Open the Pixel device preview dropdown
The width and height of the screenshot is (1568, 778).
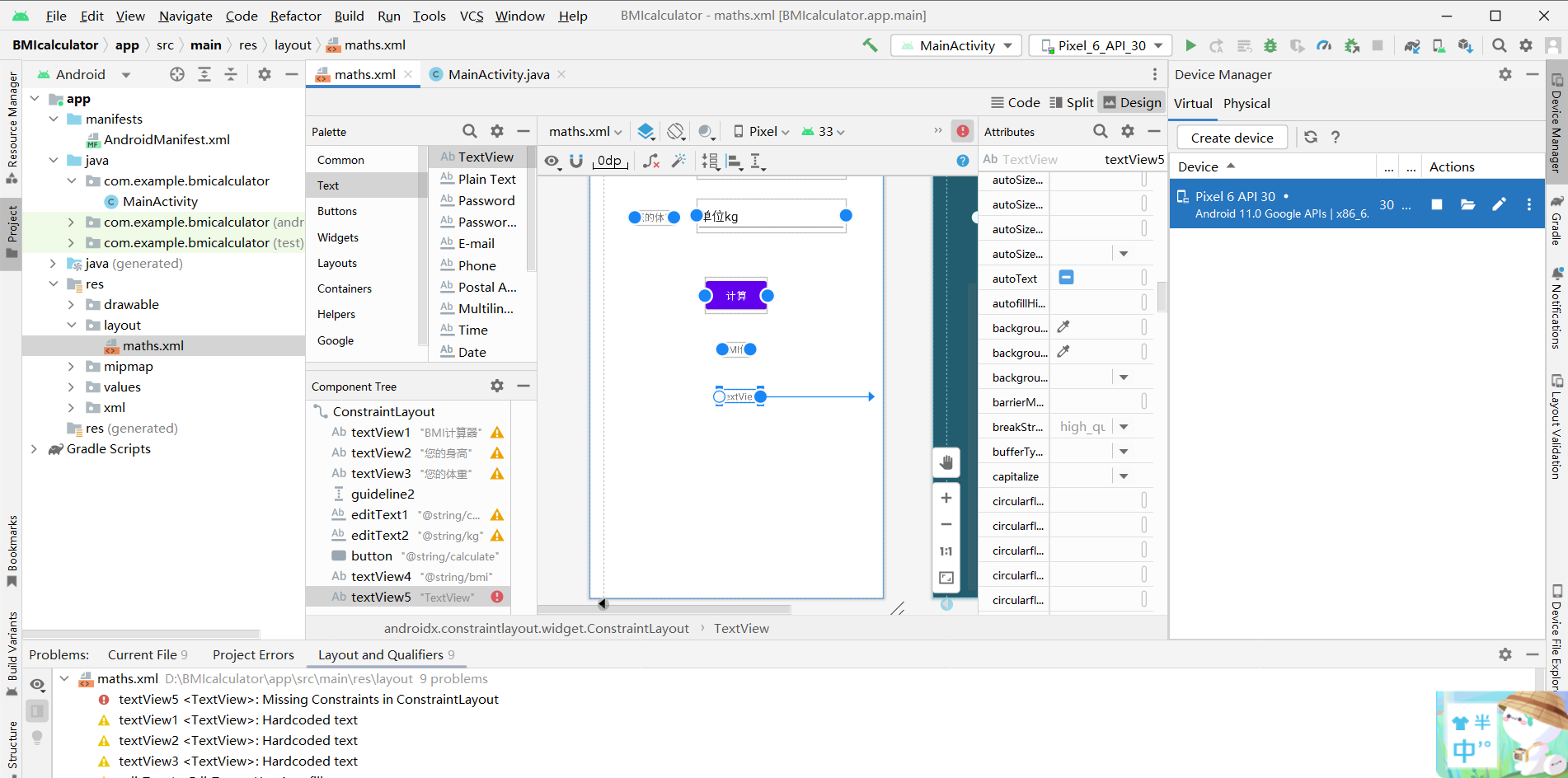[x=761, y=131]
